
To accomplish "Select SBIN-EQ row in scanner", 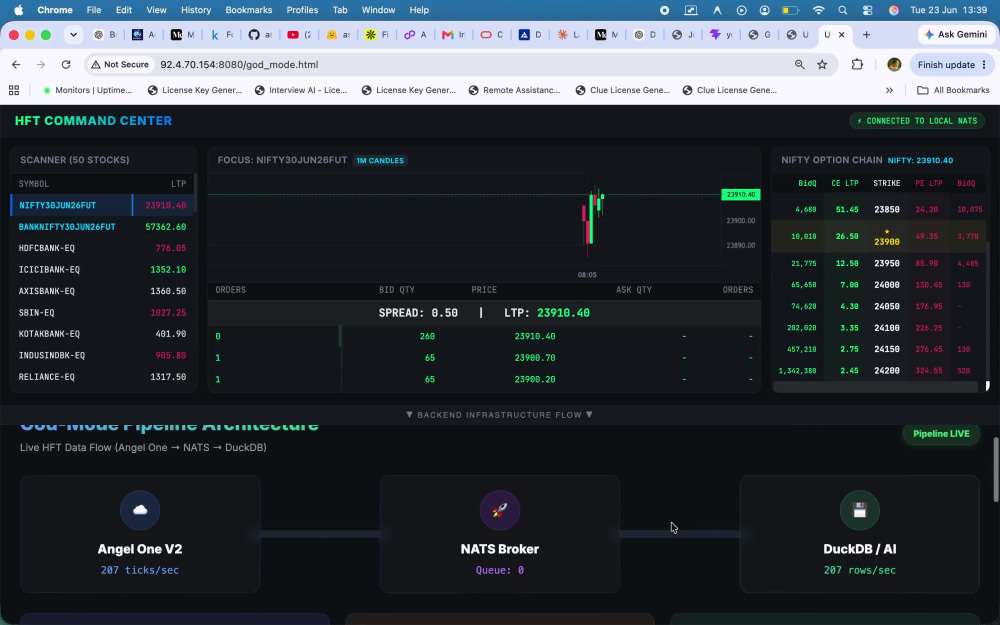I will 103,312.
